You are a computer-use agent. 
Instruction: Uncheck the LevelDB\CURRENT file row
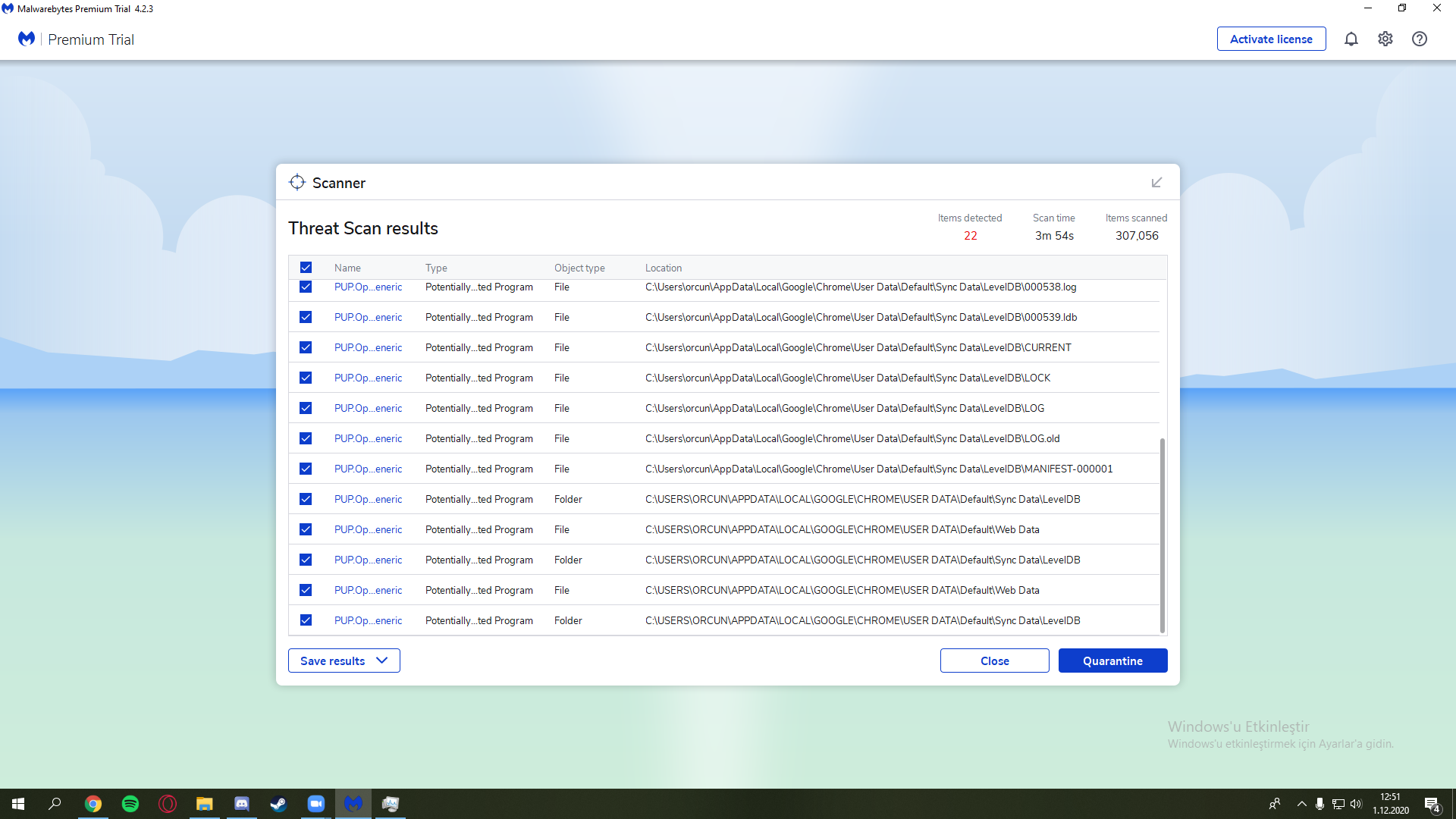[306, 347]
